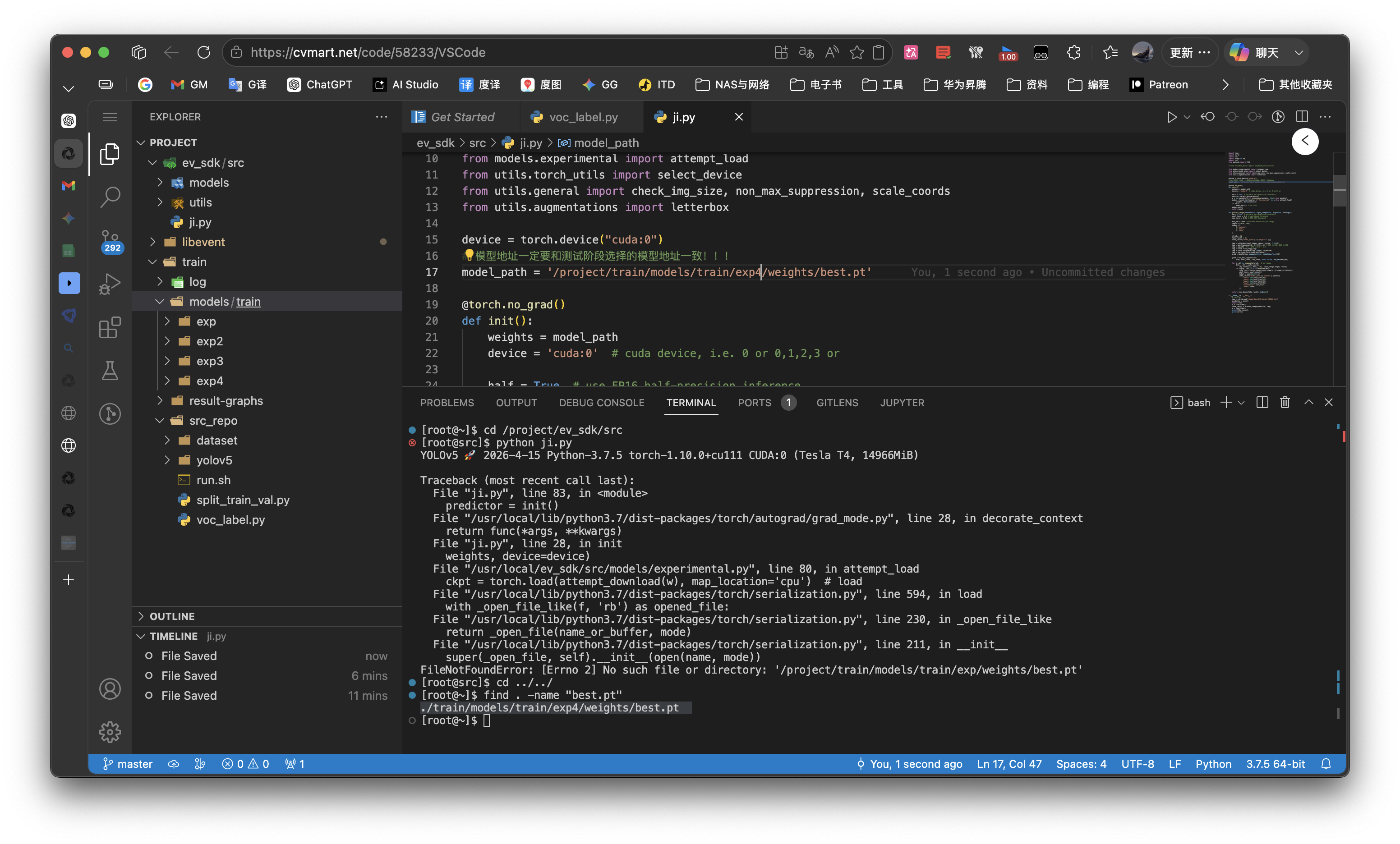Open the Extensions view
The image size is (1400, 844).
click(x=110, y=327)
